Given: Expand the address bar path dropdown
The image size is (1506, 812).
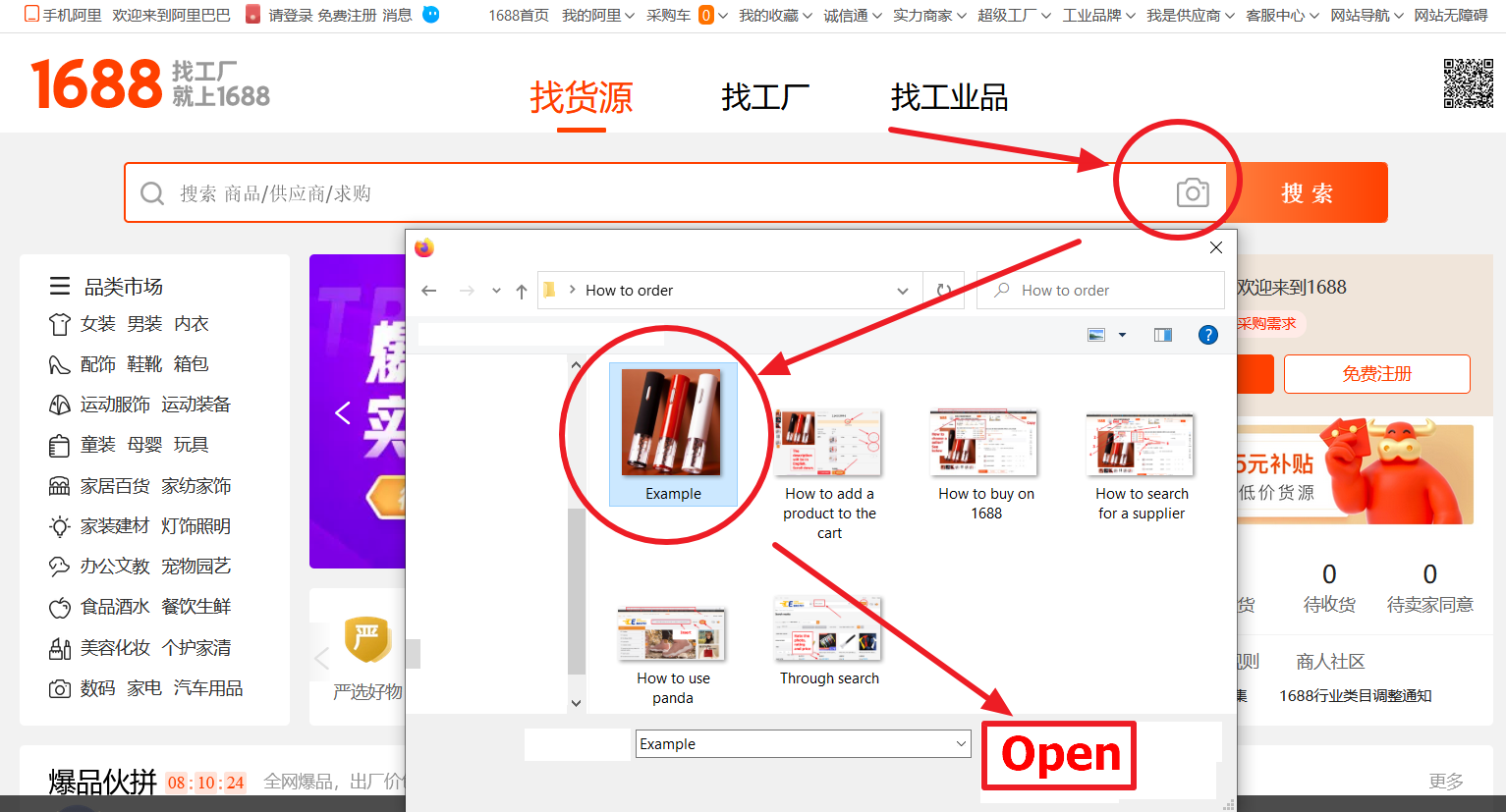Looking at the screenshot, I should tap(903, 291).
